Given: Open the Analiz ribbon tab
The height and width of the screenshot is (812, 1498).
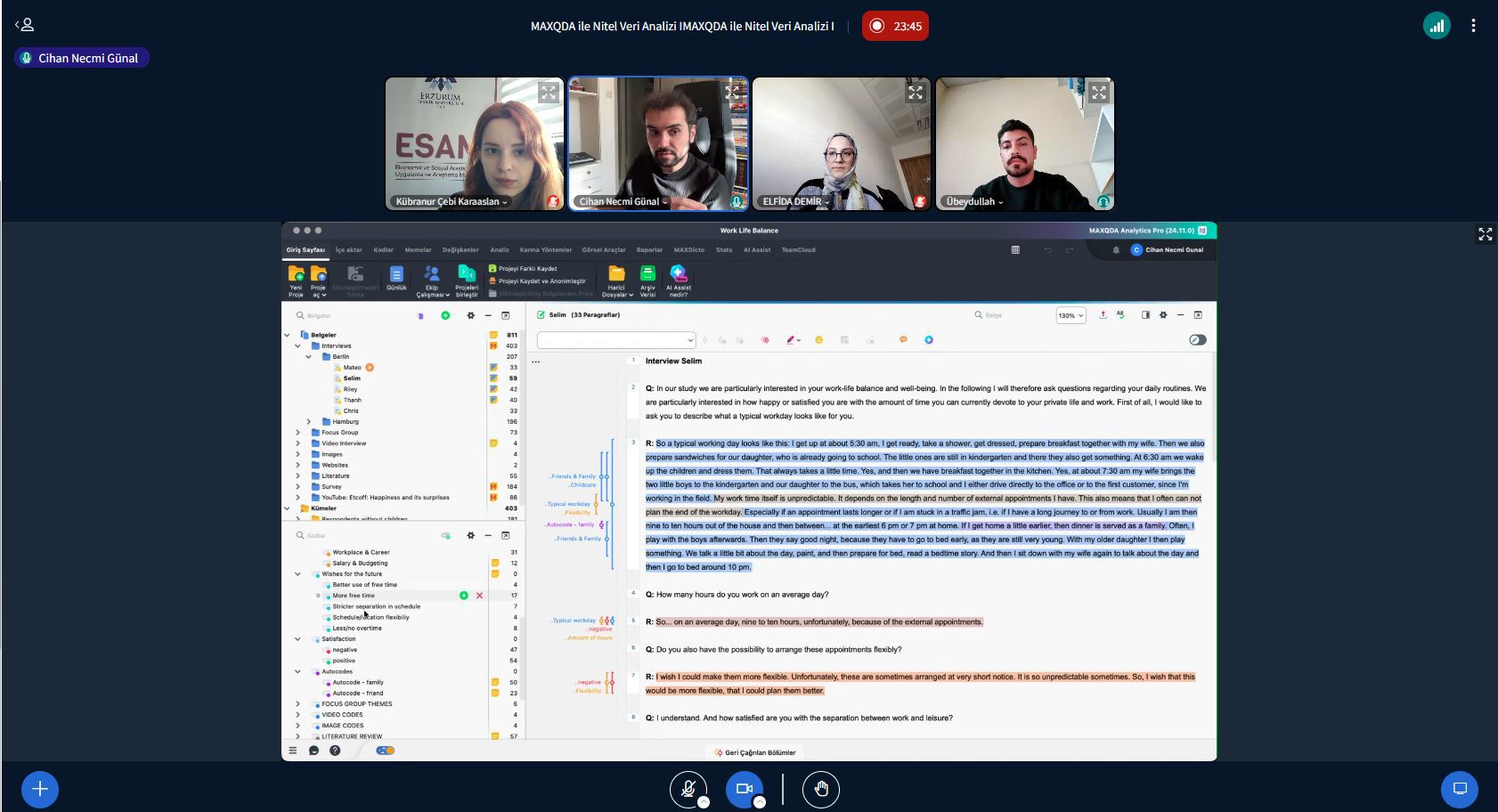Looking at the screenshot, I should point(500,250).
